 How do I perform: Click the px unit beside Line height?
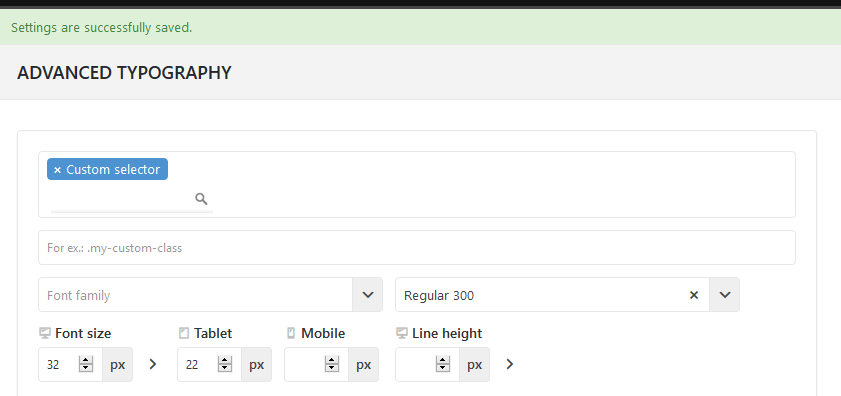[x=474, y=365]
